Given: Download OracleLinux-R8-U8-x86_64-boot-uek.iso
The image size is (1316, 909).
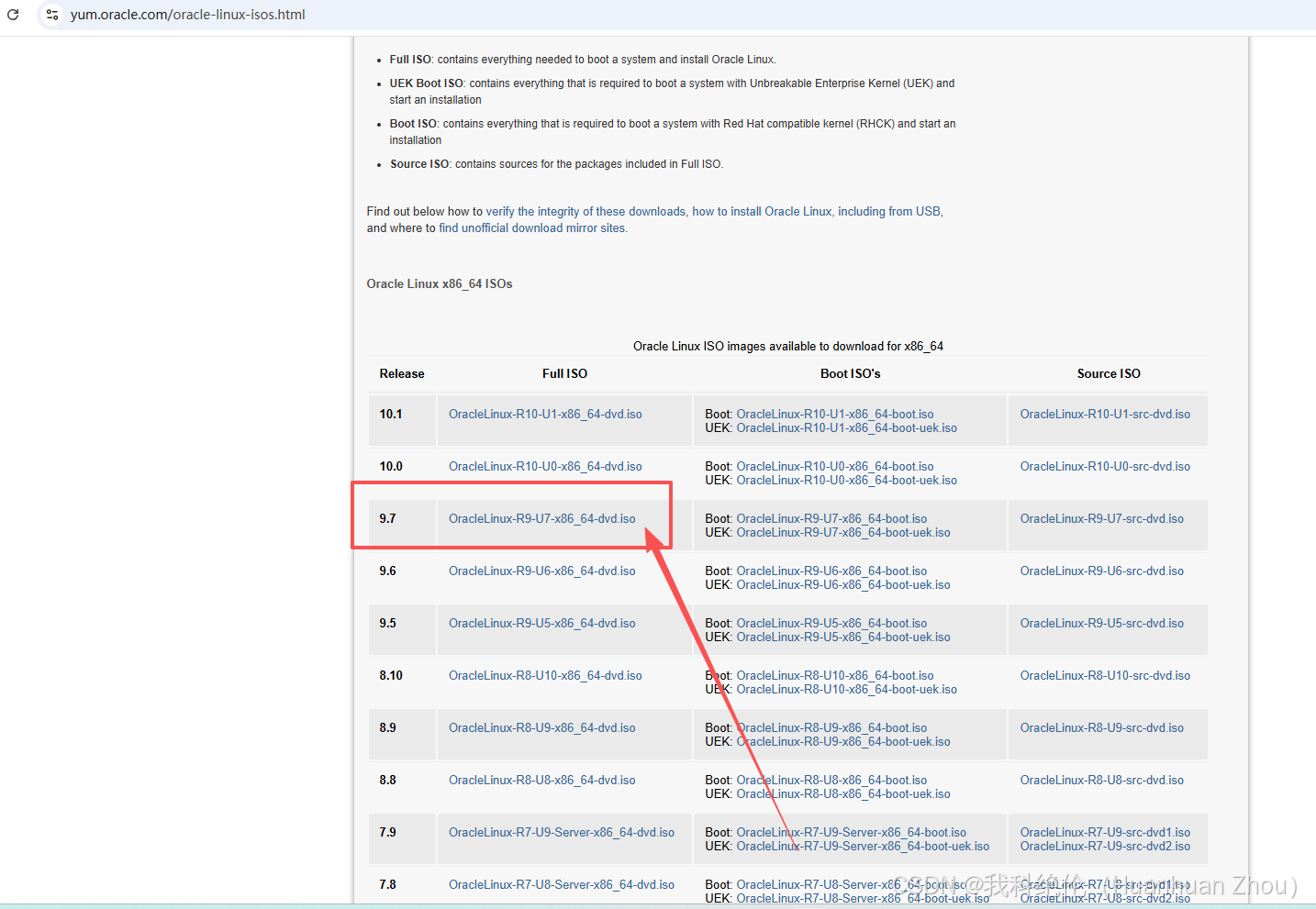Looking at the screenshot, I should coord(843,794).
